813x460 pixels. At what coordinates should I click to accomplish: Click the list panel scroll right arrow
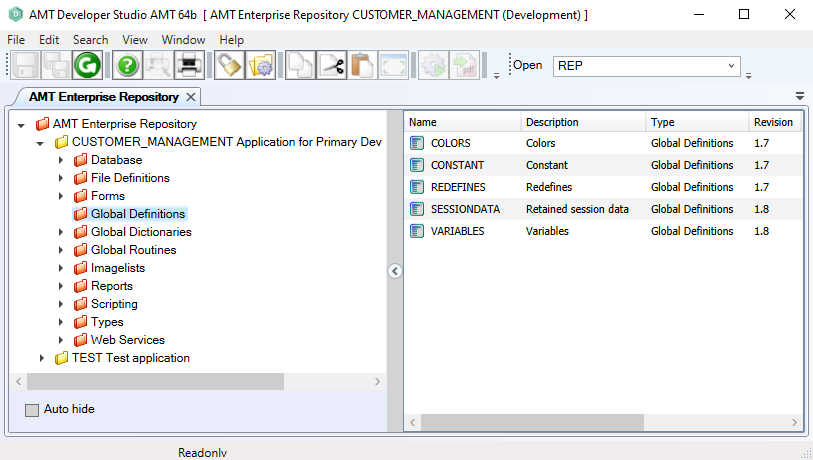tap(794, 422)
